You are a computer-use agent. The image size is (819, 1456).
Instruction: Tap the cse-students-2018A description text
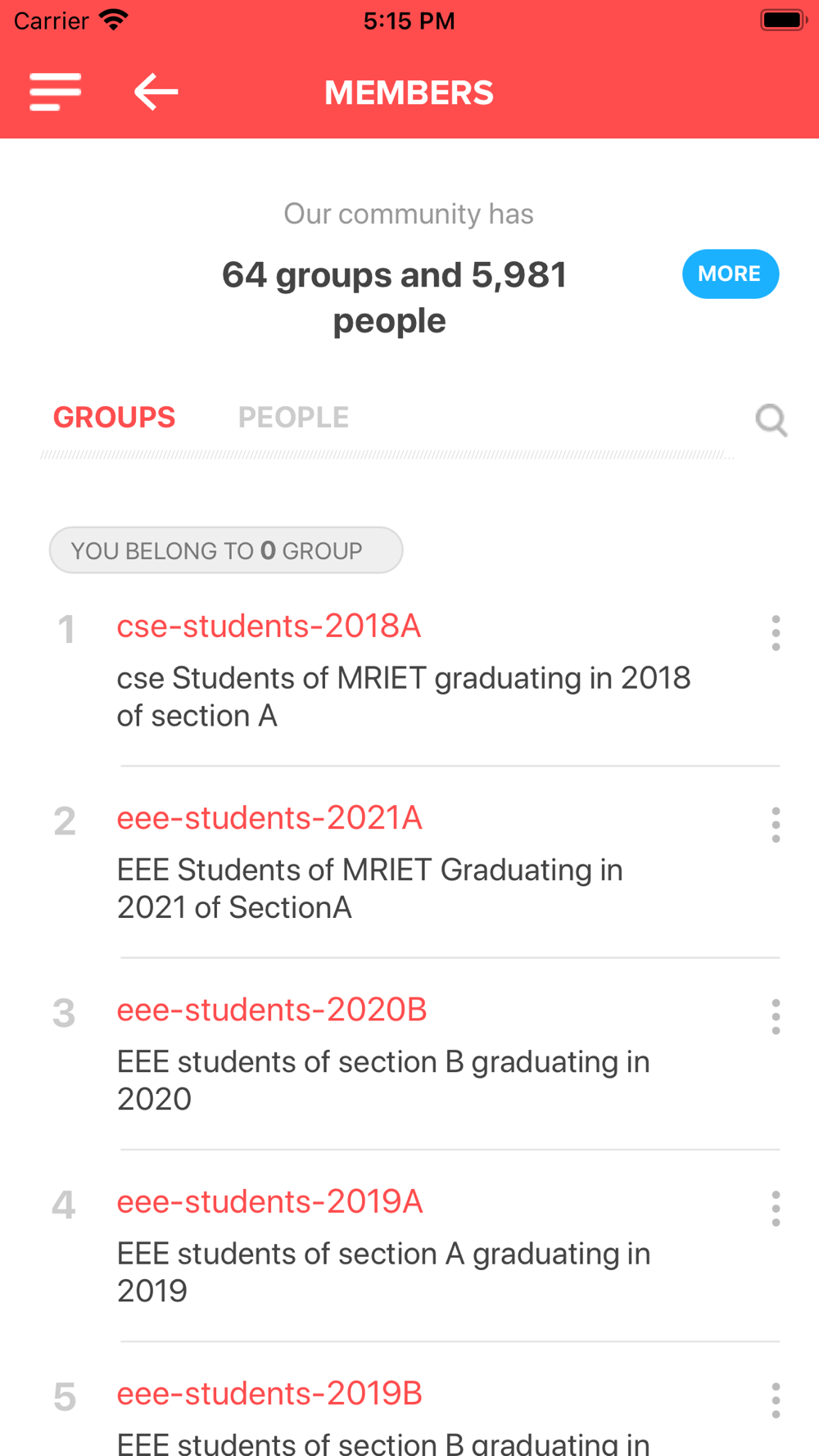[403, 697]
